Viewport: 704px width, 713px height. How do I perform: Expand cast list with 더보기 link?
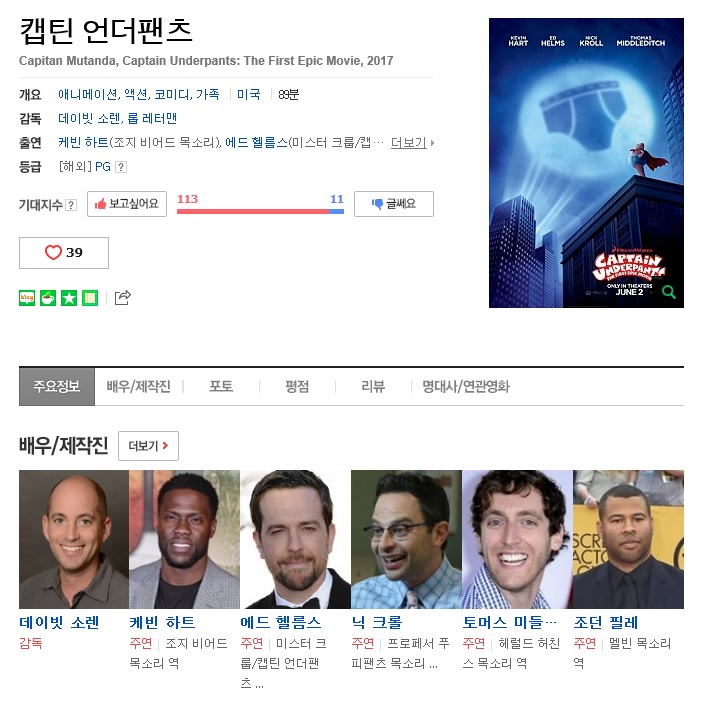[x=412, y=143]
